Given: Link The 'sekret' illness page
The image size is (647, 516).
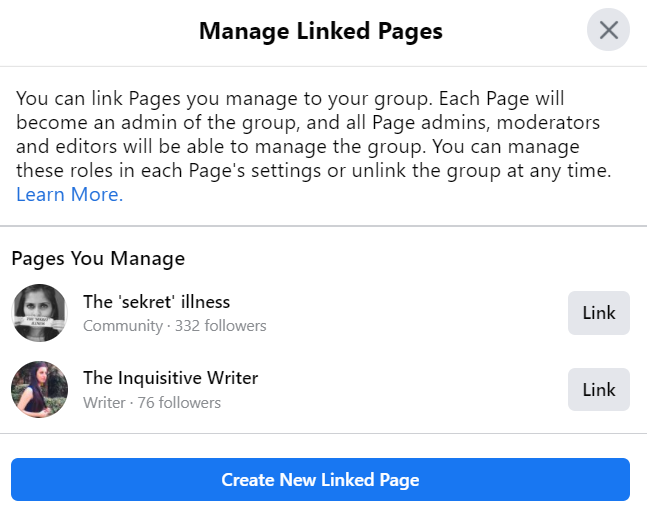Looking at the screenshot, I should click(598, 313).
